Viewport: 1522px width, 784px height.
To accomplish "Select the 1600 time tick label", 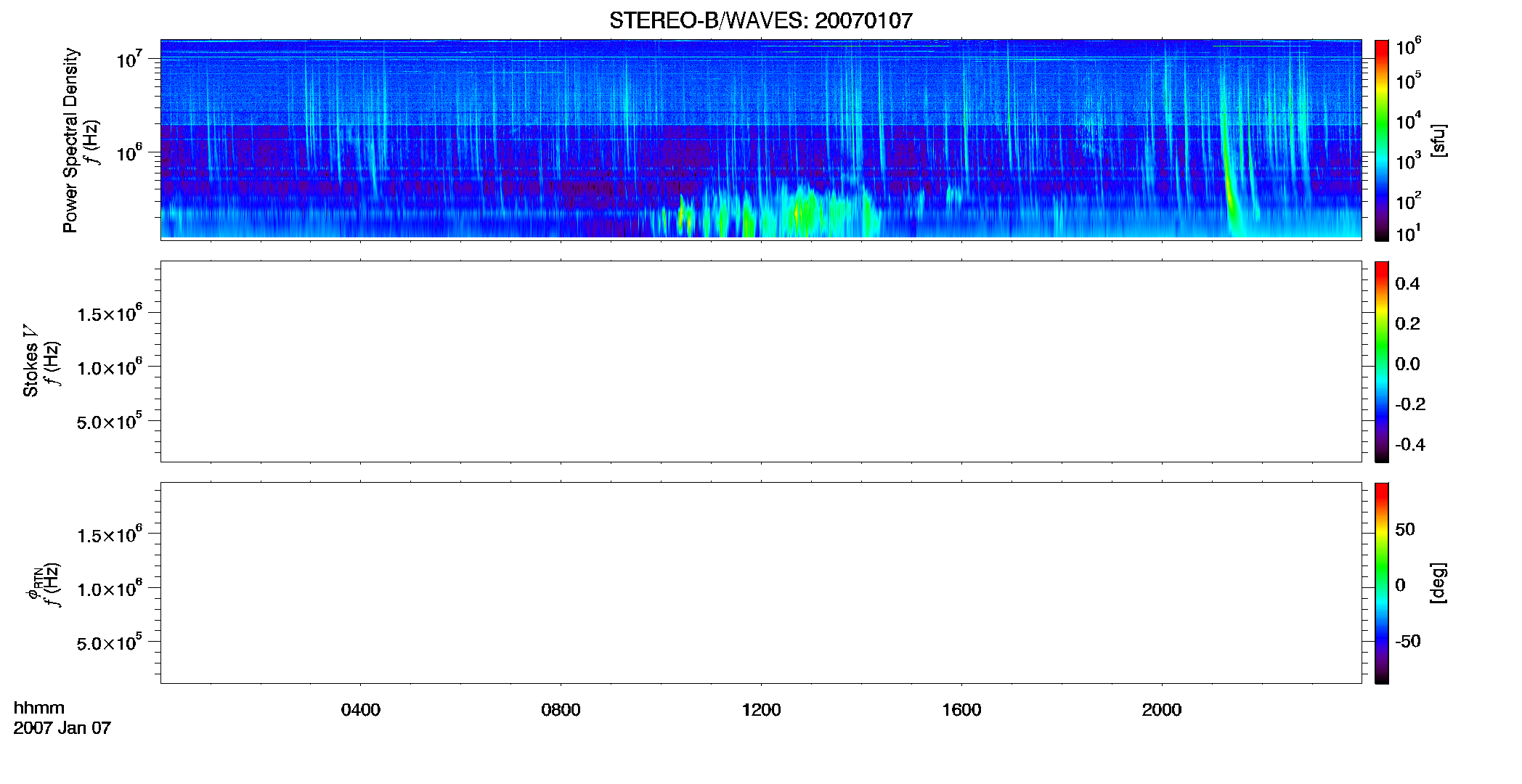I will point(961,709).
